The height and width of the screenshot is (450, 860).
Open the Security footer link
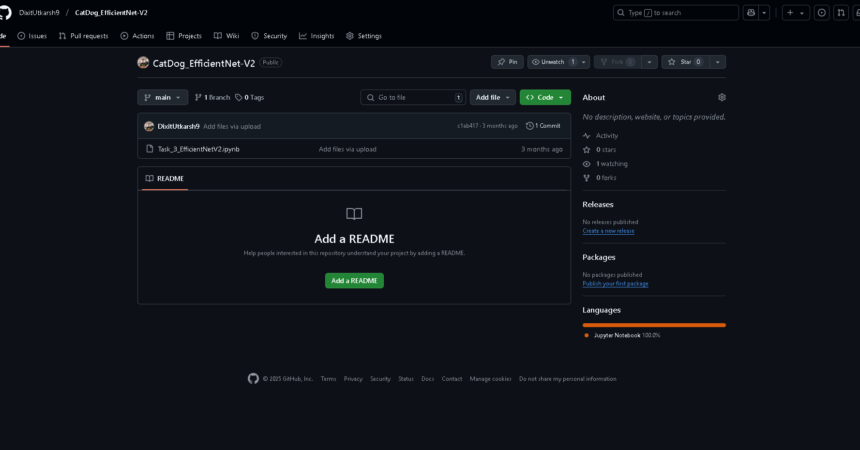coord(380,379)
